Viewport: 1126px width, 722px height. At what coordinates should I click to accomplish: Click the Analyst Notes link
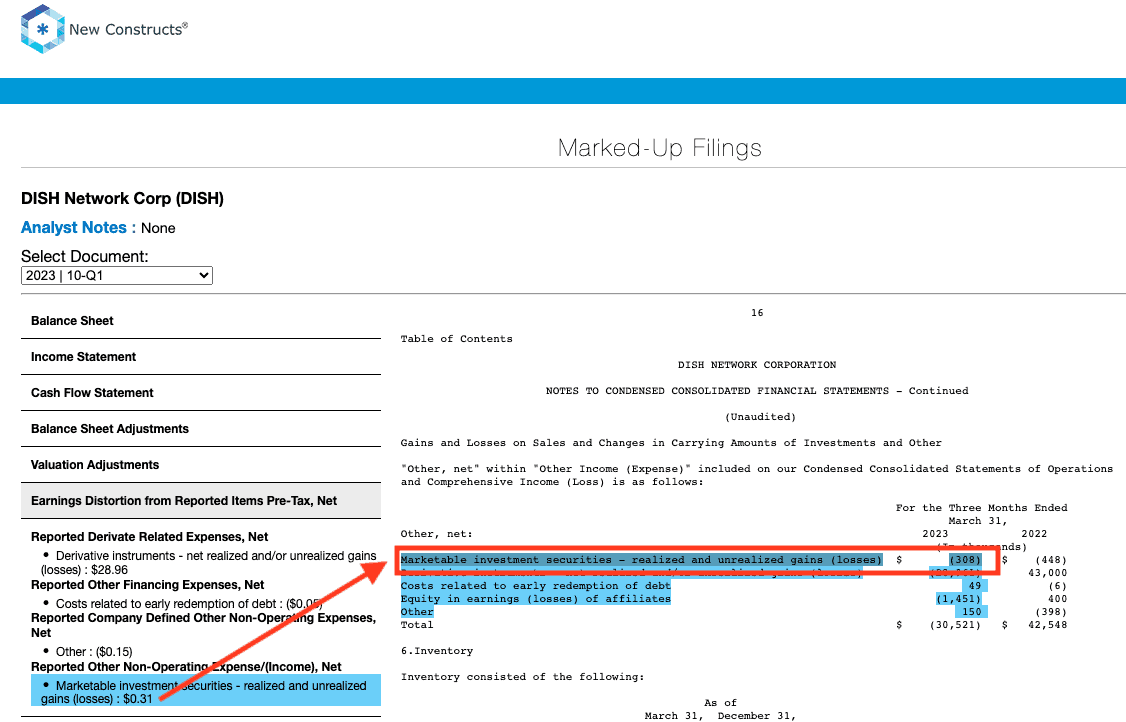(x=78, y=228)
